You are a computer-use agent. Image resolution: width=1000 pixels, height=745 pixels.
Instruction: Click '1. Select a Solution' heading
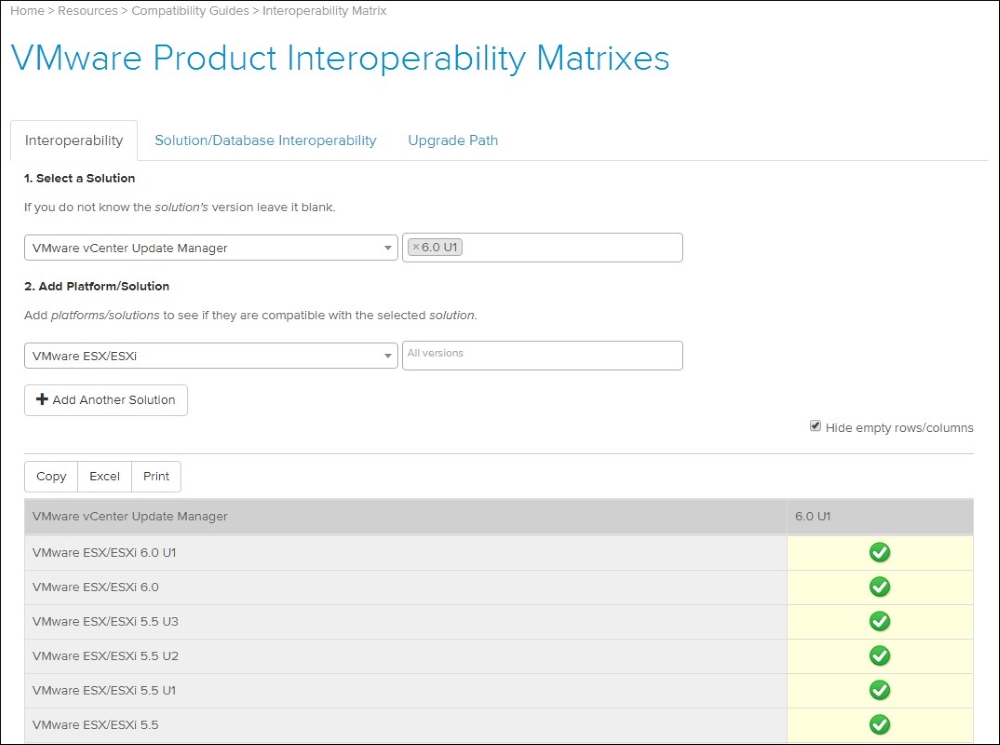pyautogui.click(x=80, y=179)
